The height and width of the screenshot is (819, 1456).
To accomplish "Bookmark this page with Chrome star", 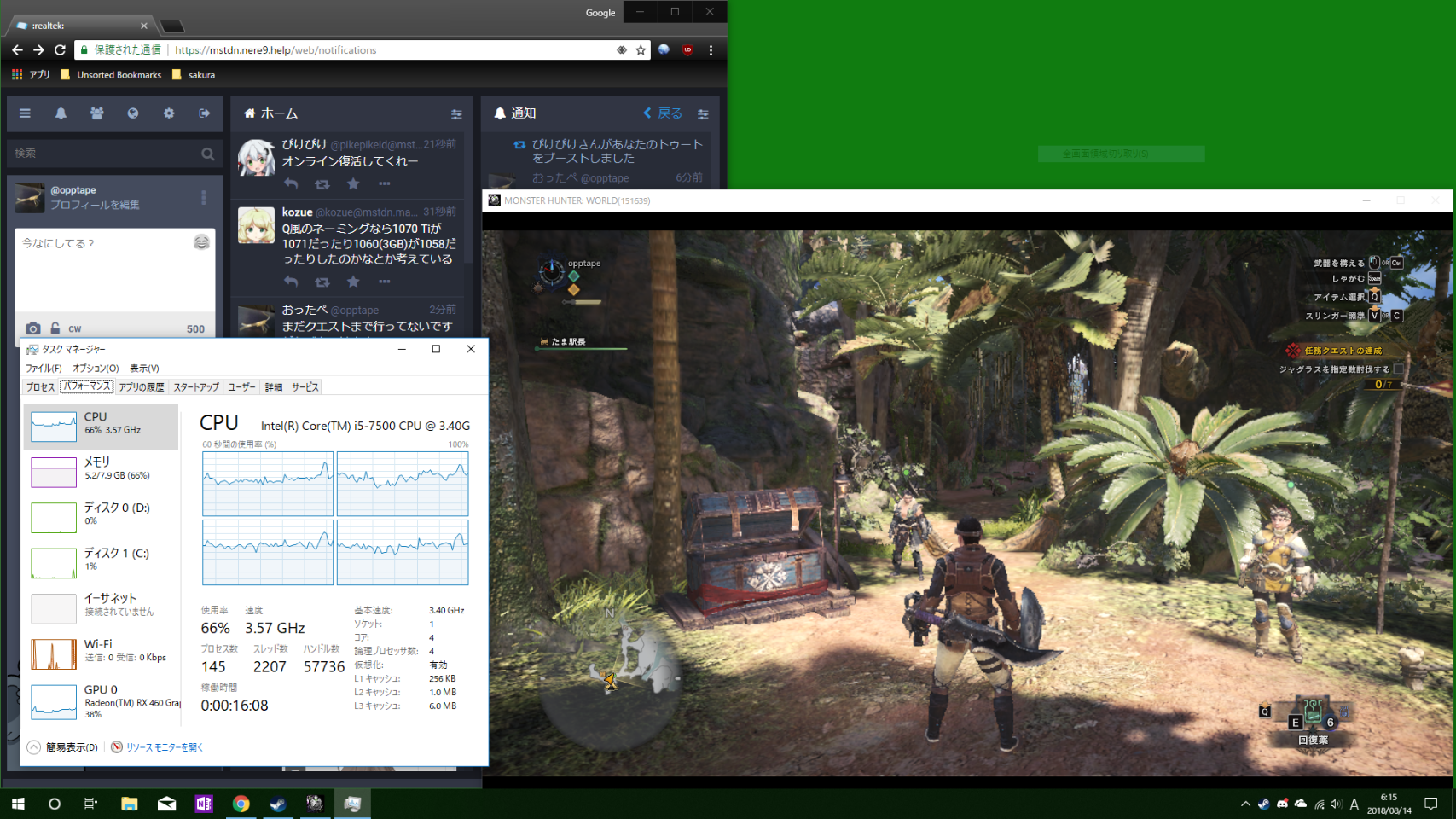I will pos(641,50).
